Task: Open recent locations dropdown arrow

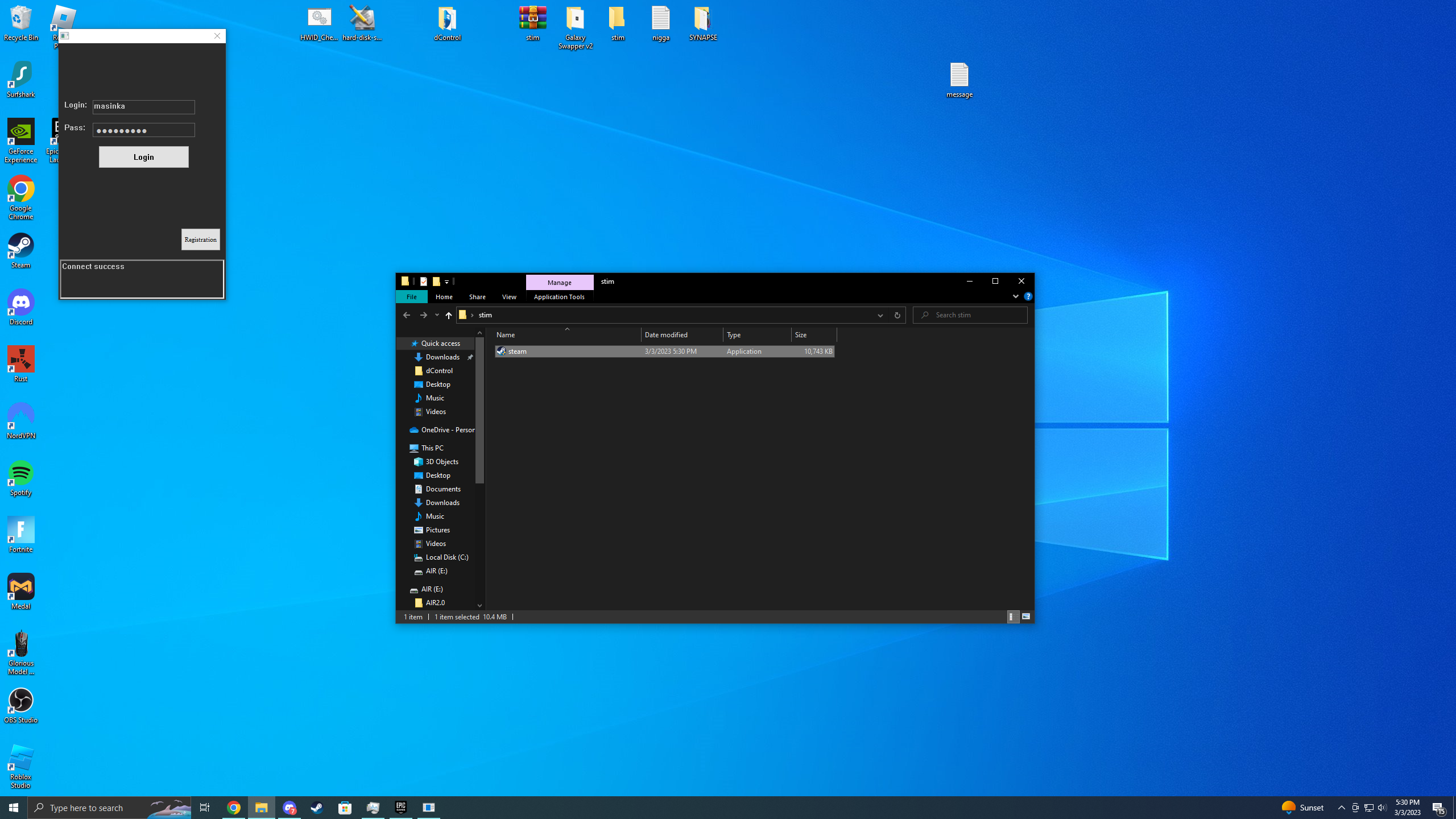Action: click(x=437, y=315)
